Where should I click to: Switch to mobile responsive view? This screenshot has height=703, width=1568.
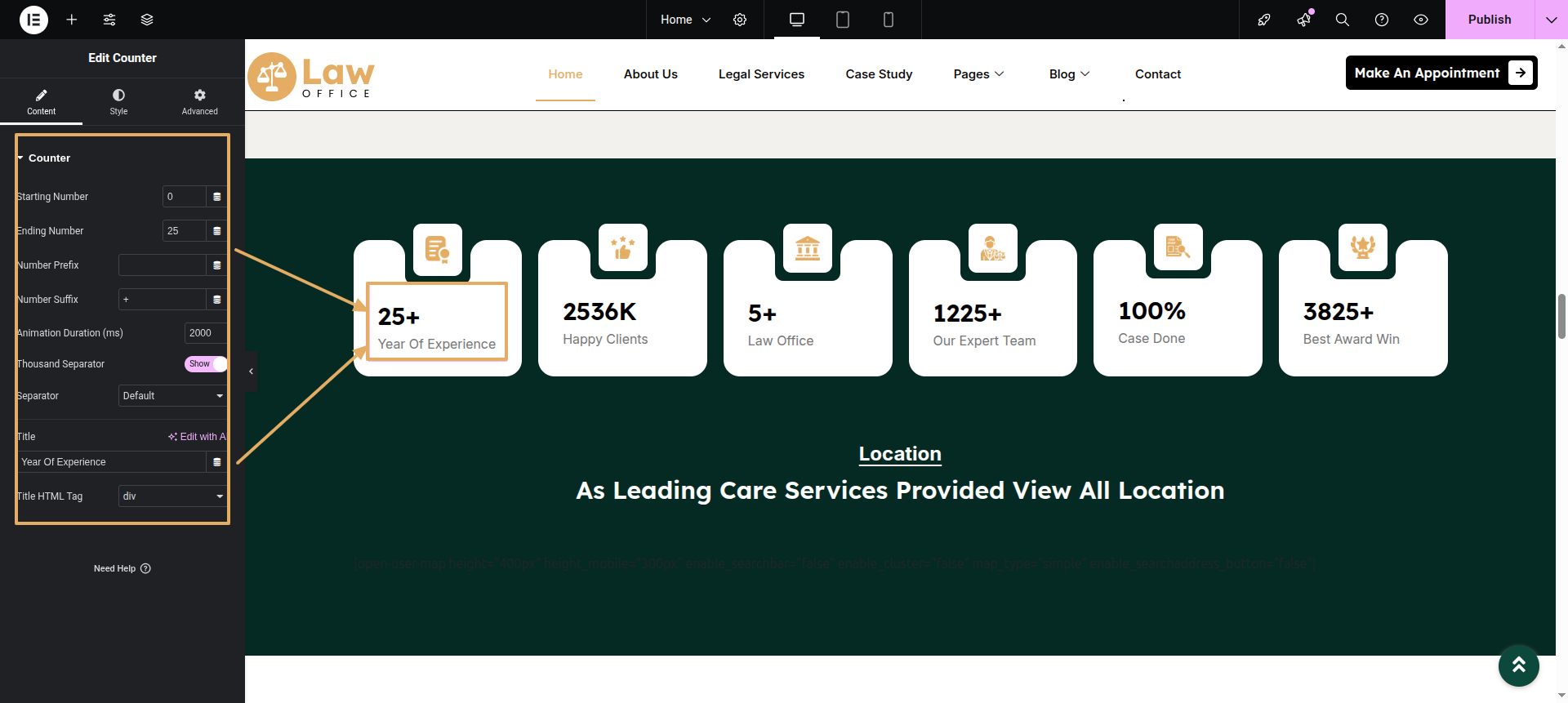889,20
